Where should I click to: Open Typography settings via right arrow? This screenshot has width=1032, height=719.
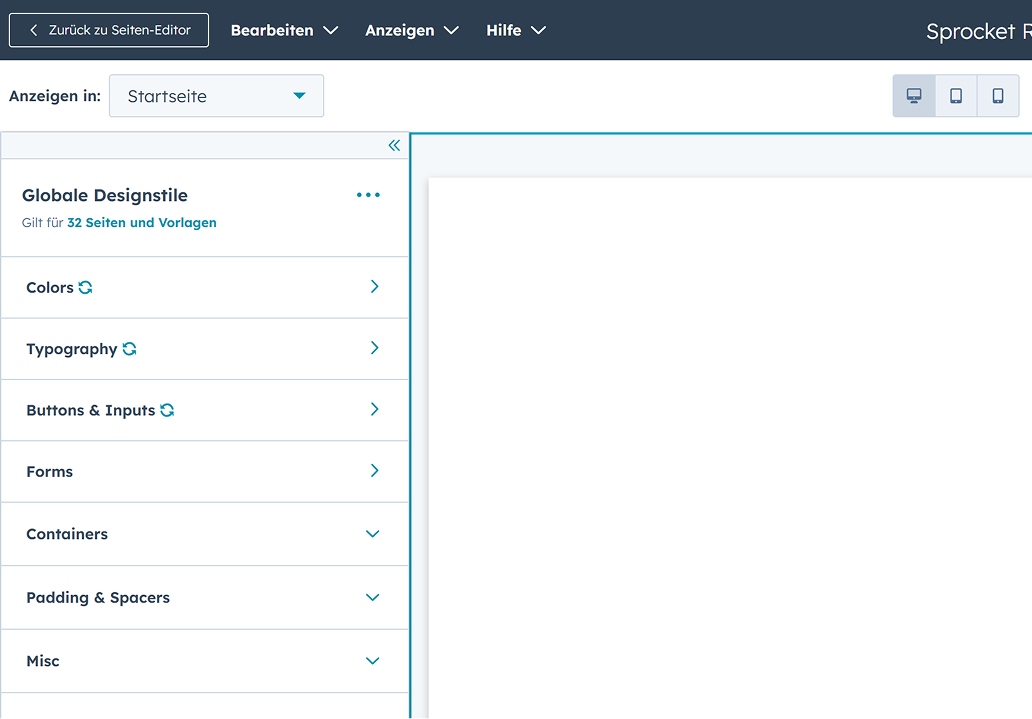375,348
